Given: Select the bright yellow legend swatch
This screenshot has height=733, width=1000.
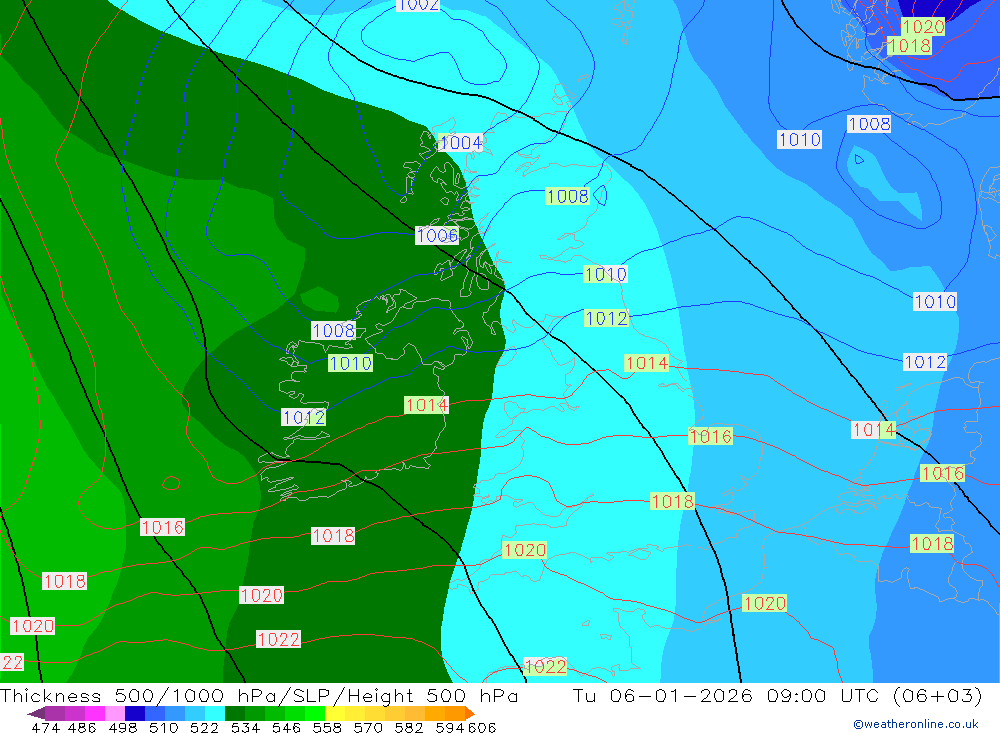Looking at the screenshot, I should pos(335,713).
